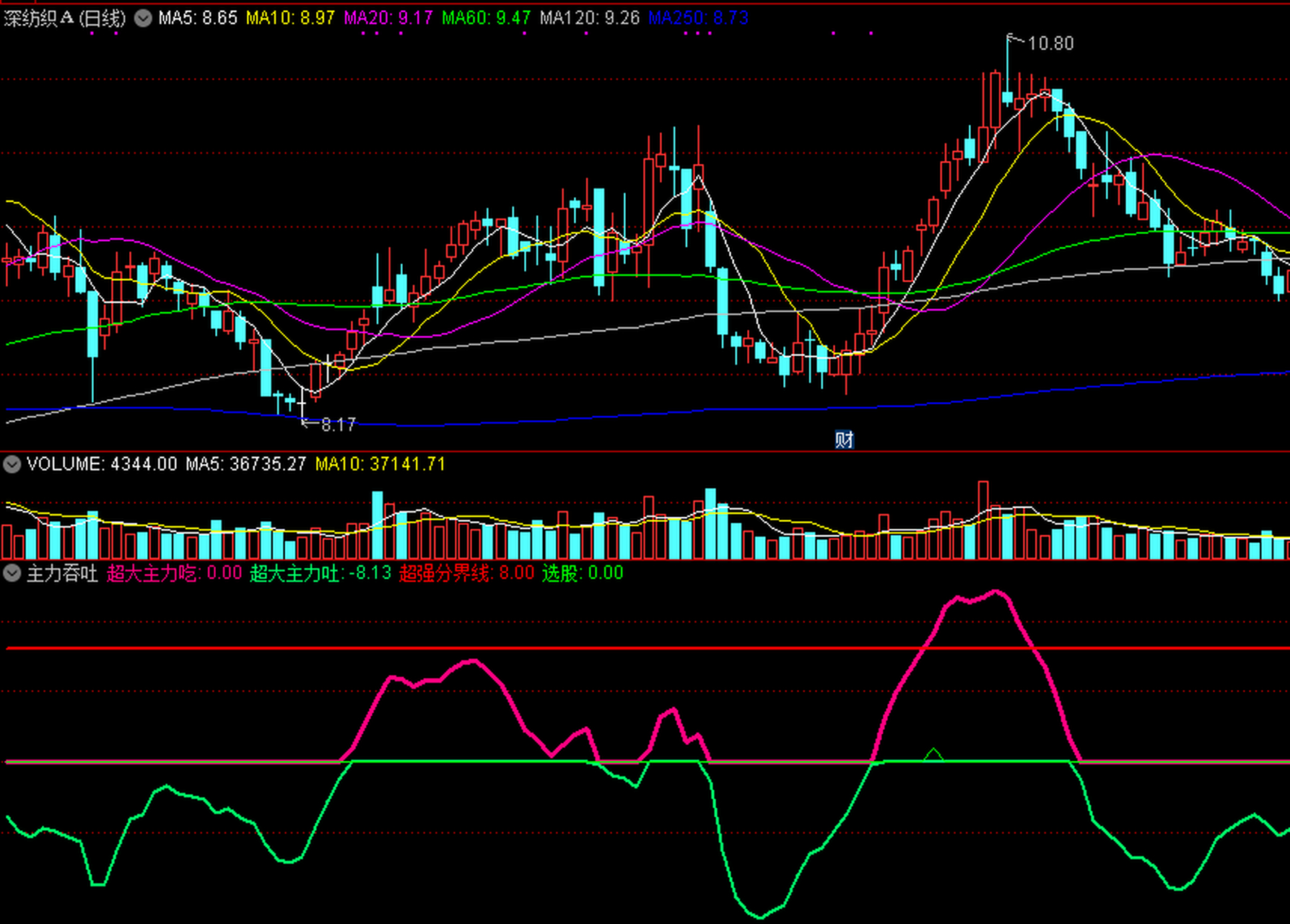Click the 财 financial marker icon
Viewport: 1290px width, 924px height.
pyautogui.click(x=844, y=440)
